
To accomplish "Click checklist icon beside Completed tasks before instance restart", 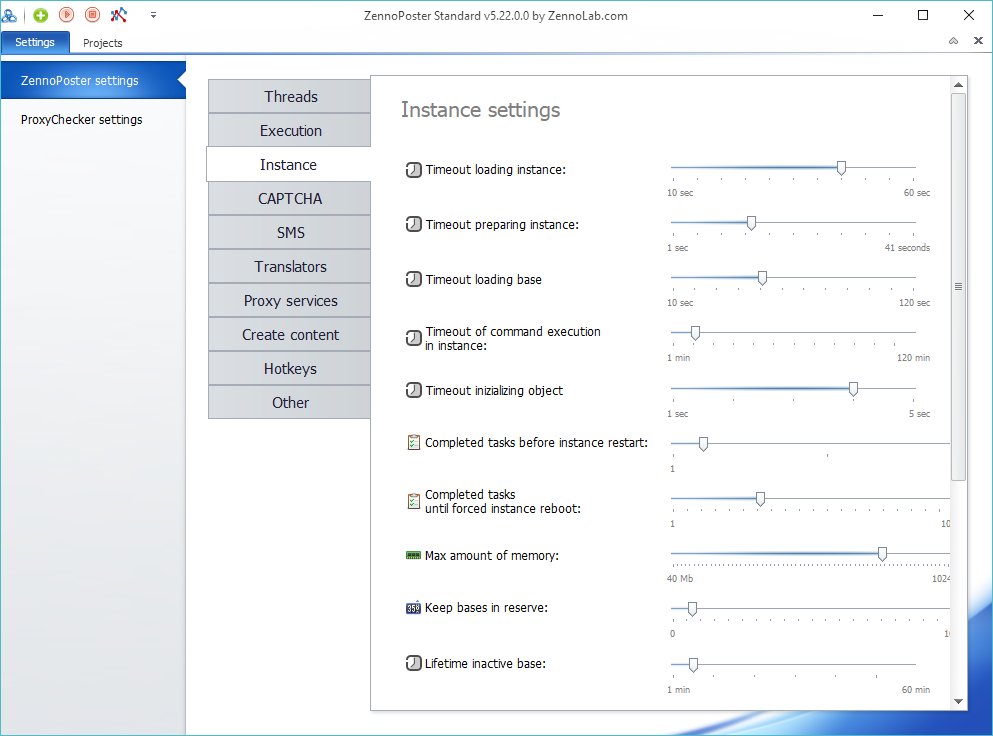I will pos(414,442).
